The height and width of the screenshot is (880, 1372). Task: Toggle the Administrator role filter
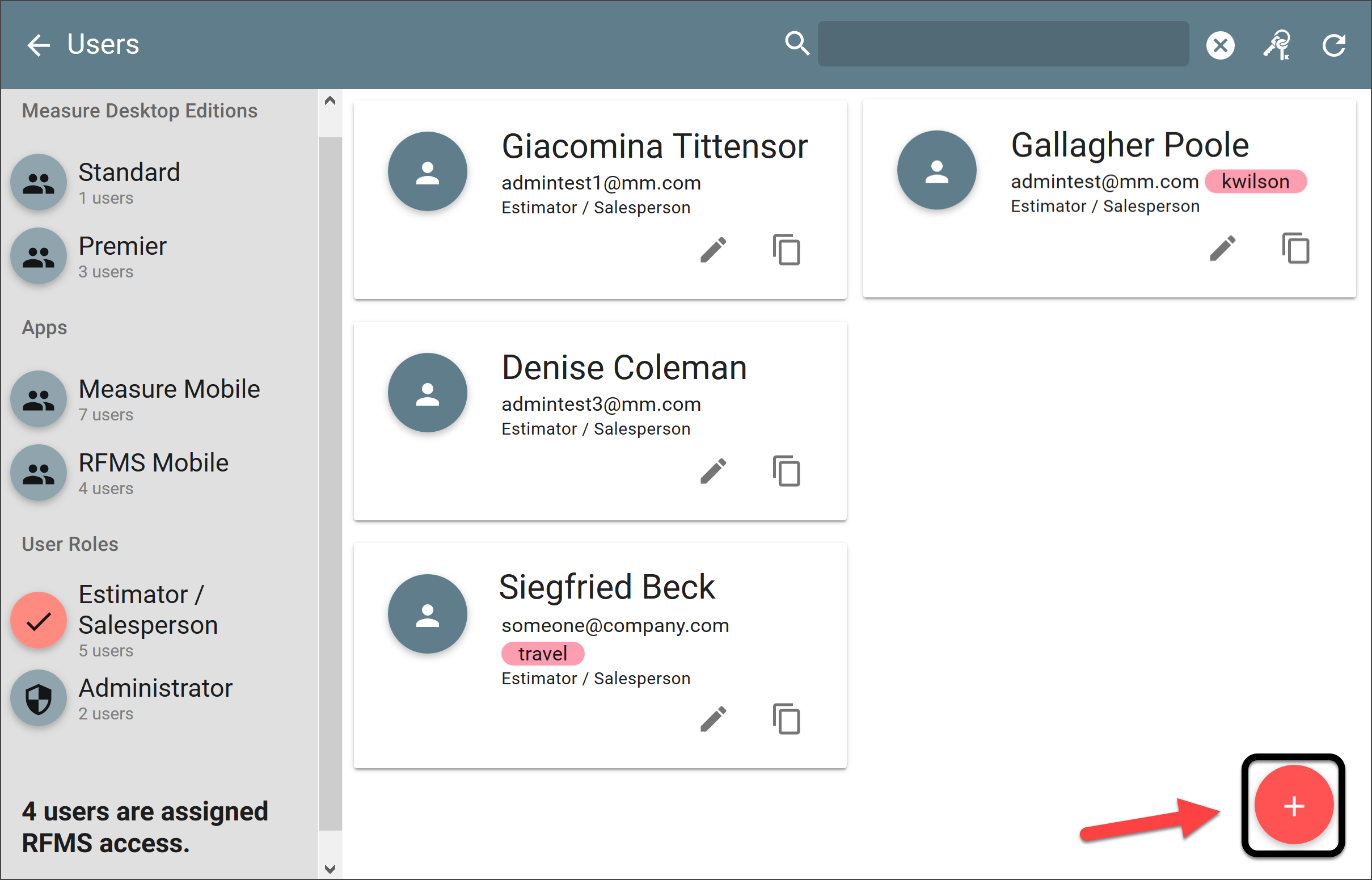pyautogui.click(x=39, y=698)
